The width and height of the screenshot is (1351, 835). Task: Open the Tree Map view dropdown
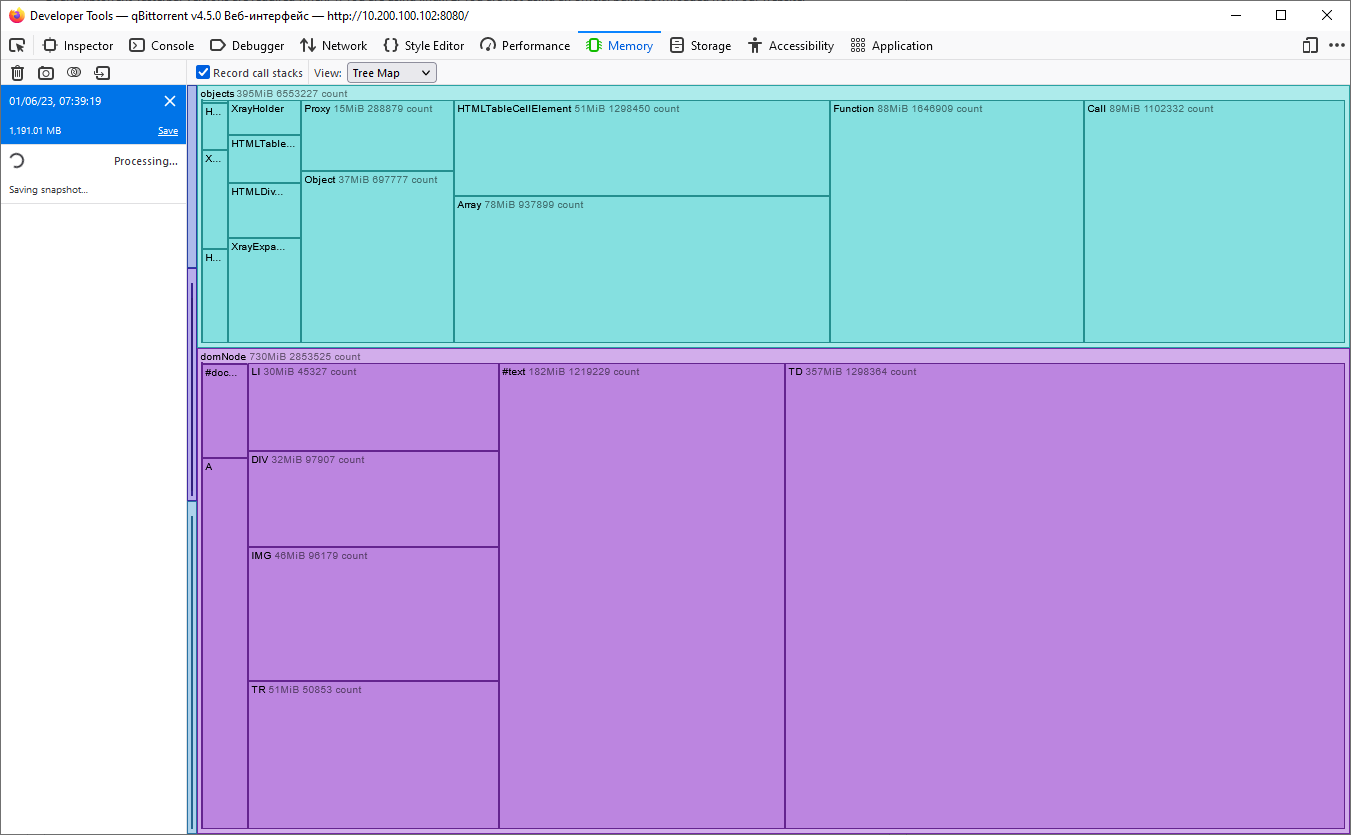coord(391,72)
